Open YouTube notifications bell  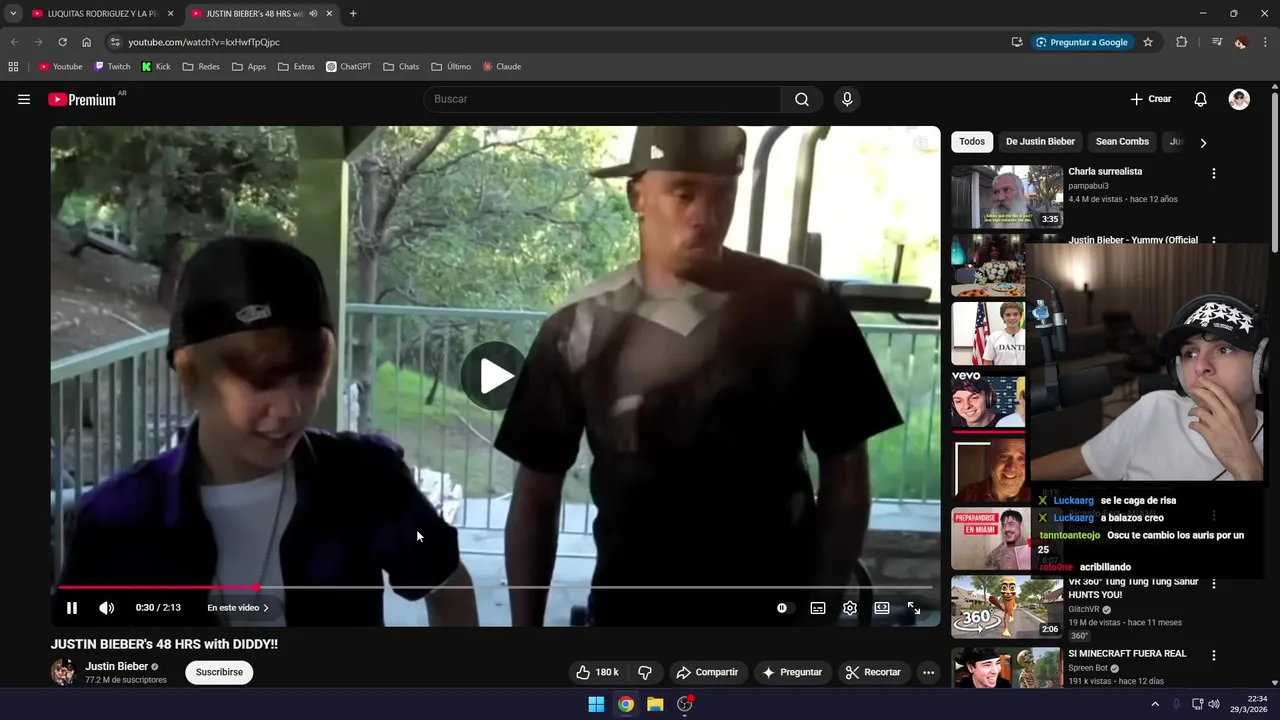tap(1201, 99)
